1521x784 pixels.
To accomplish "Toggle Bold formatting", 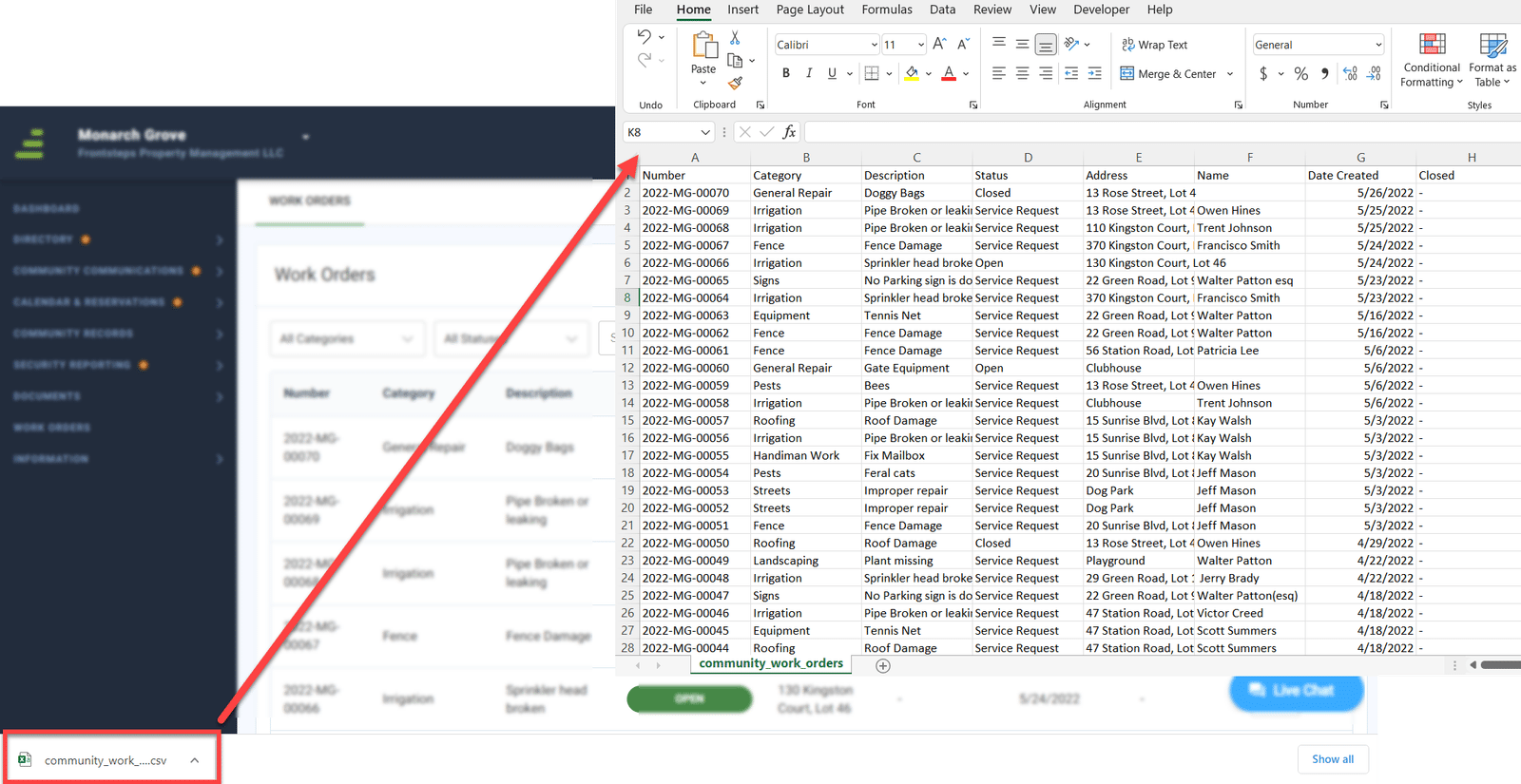I will click(786, 73).
